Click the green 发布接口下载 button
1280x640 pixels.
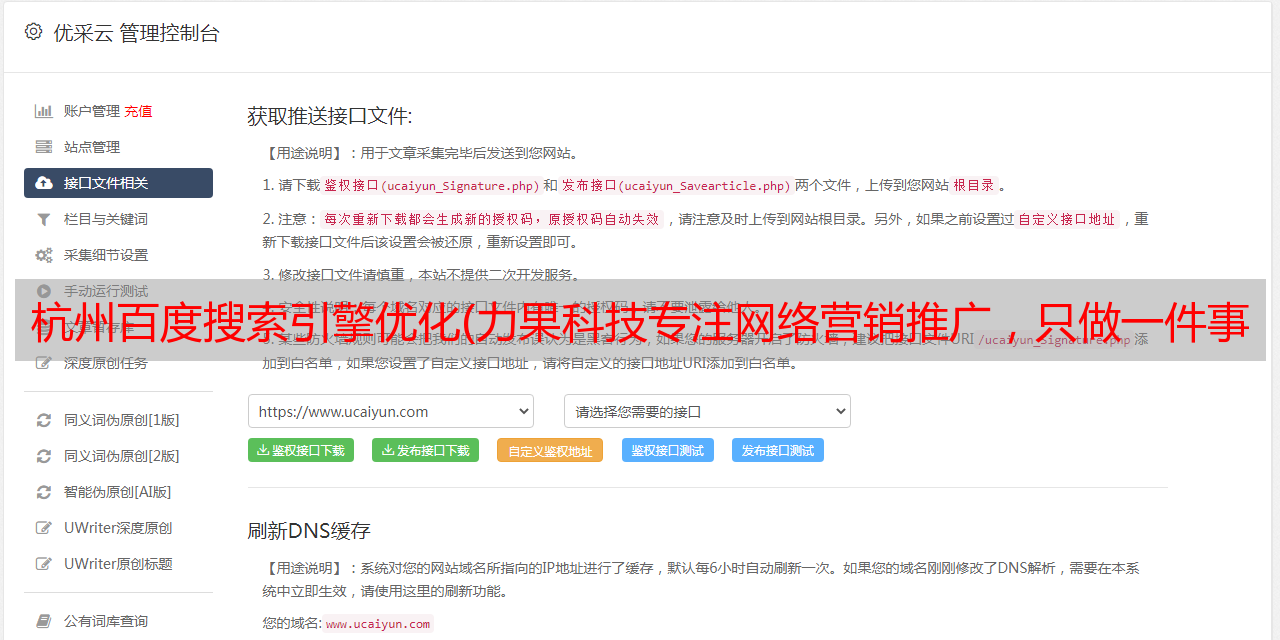(426, 450)
